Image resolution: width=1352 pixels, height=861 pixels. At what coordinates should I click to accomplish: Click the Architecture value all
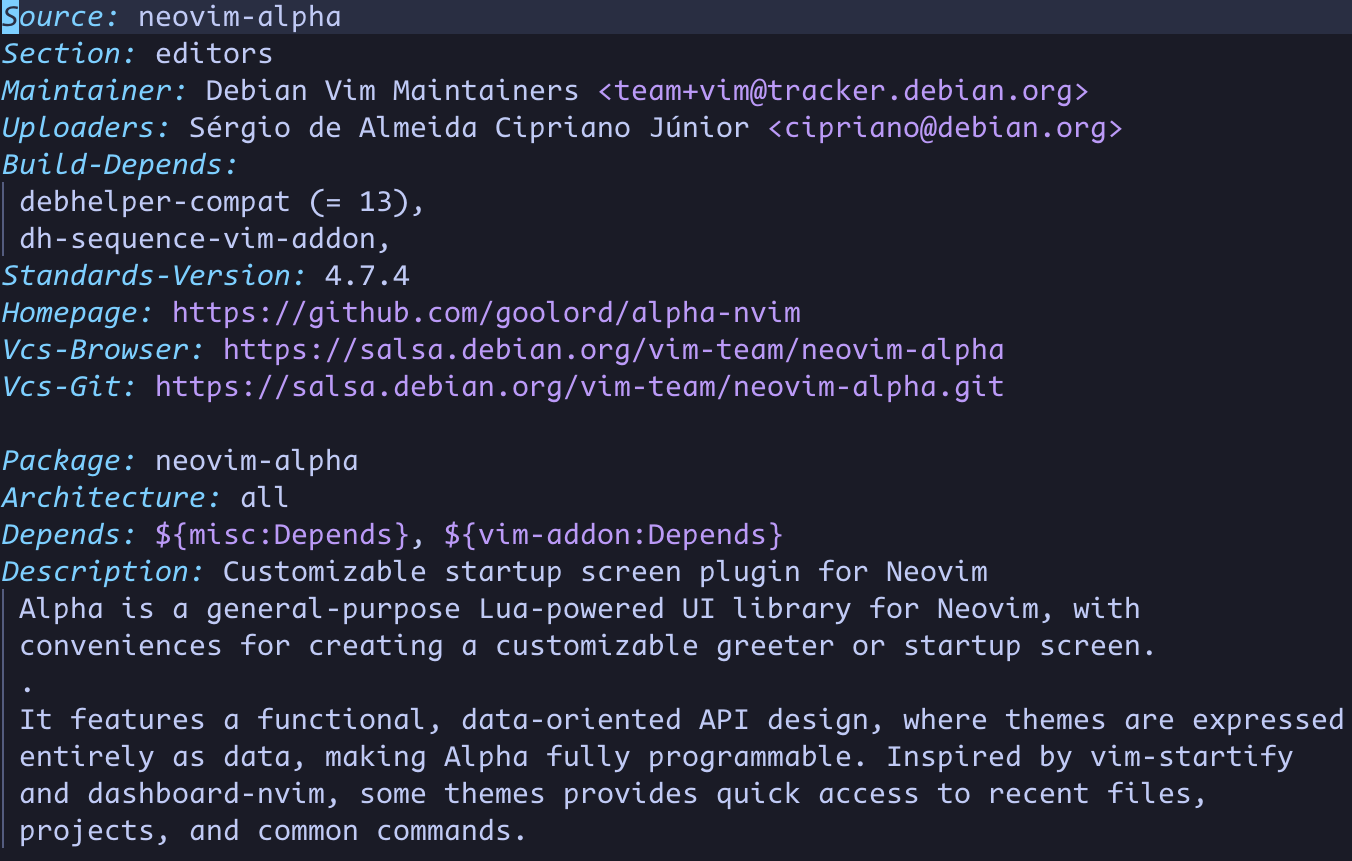click(264, 498)
